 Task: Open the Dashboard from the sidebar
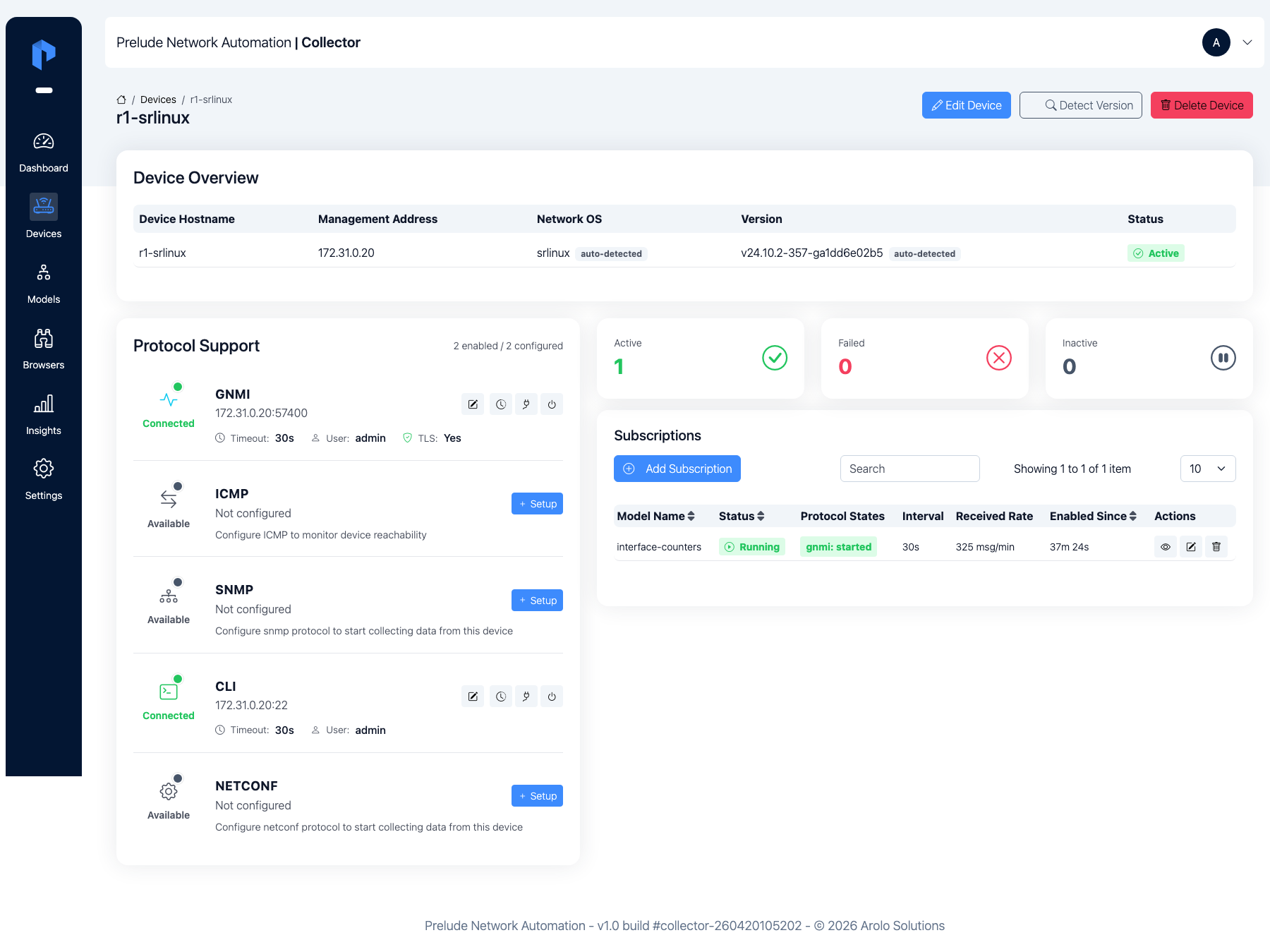point(44,153)
